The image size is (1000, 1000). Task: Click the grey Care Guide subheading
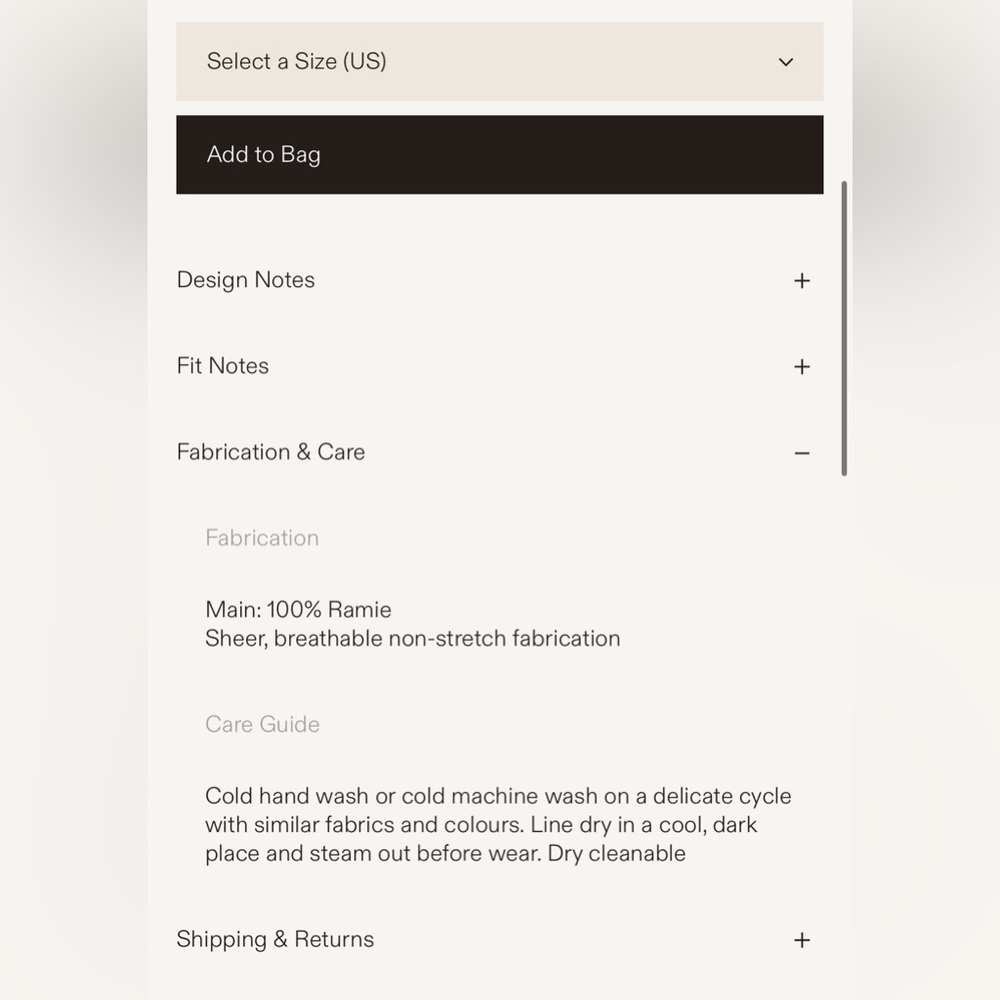coord(262,724)
